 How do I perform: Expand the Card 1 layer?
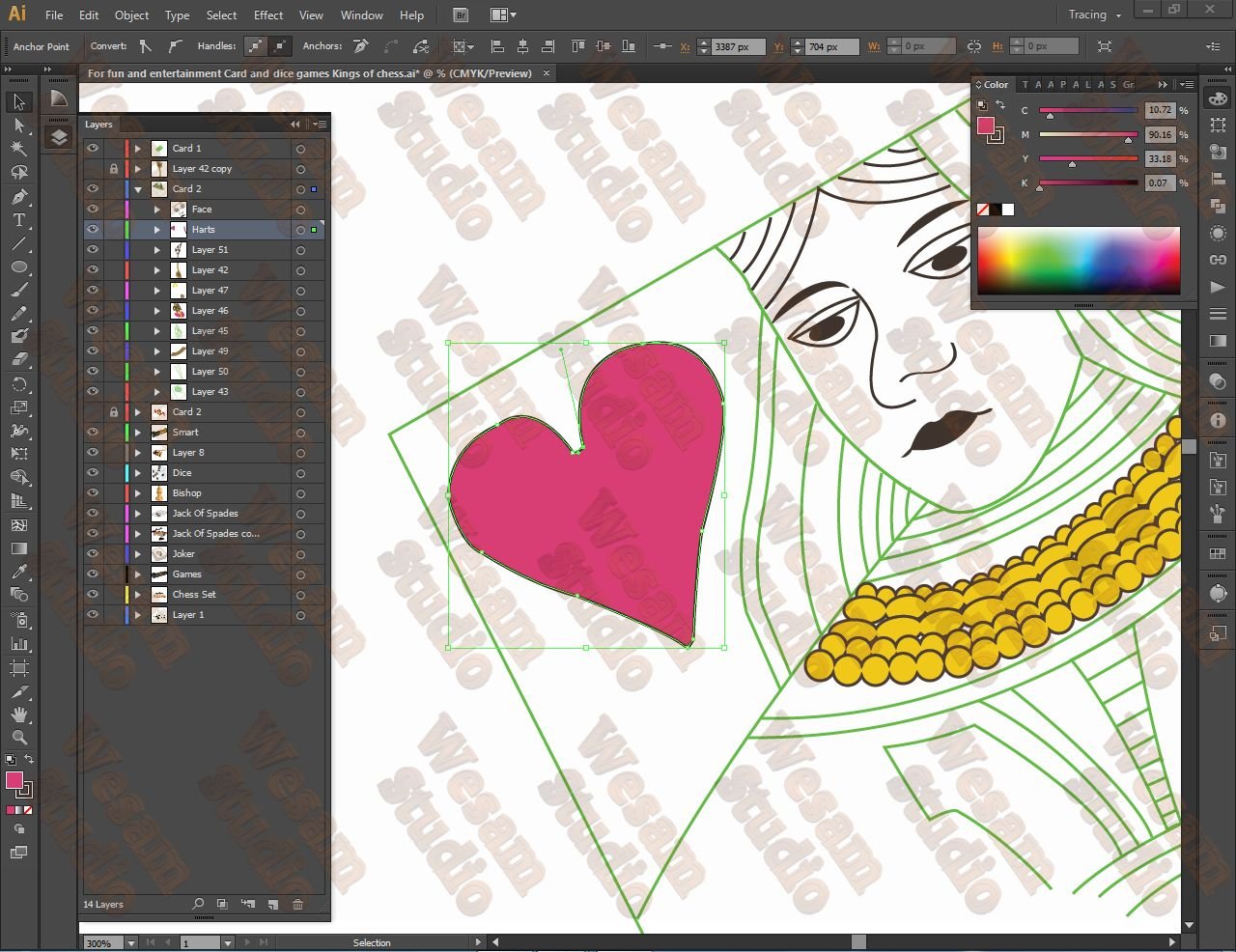click(138, 149)
